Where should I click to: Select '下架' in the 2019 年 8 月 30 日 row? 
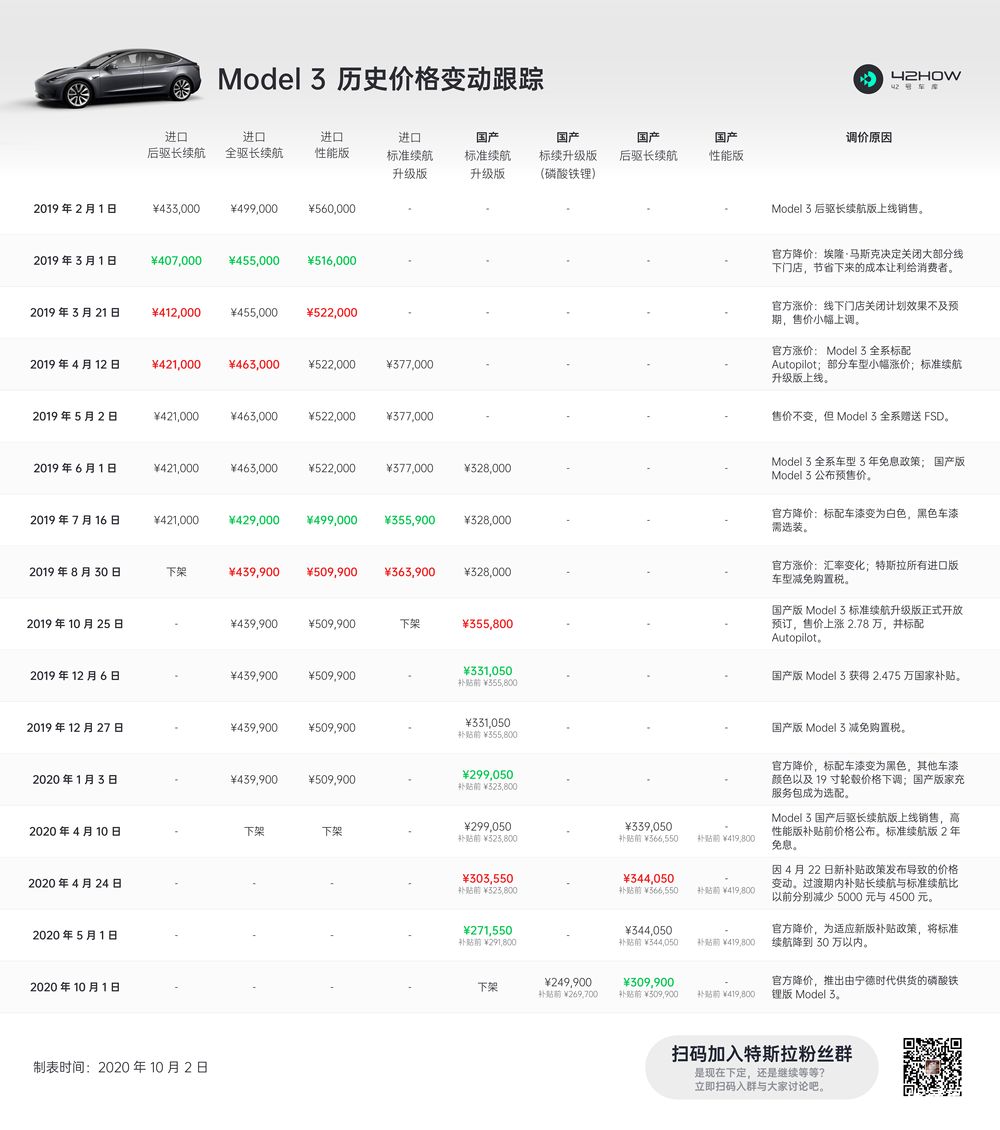(x=176, y=572)
